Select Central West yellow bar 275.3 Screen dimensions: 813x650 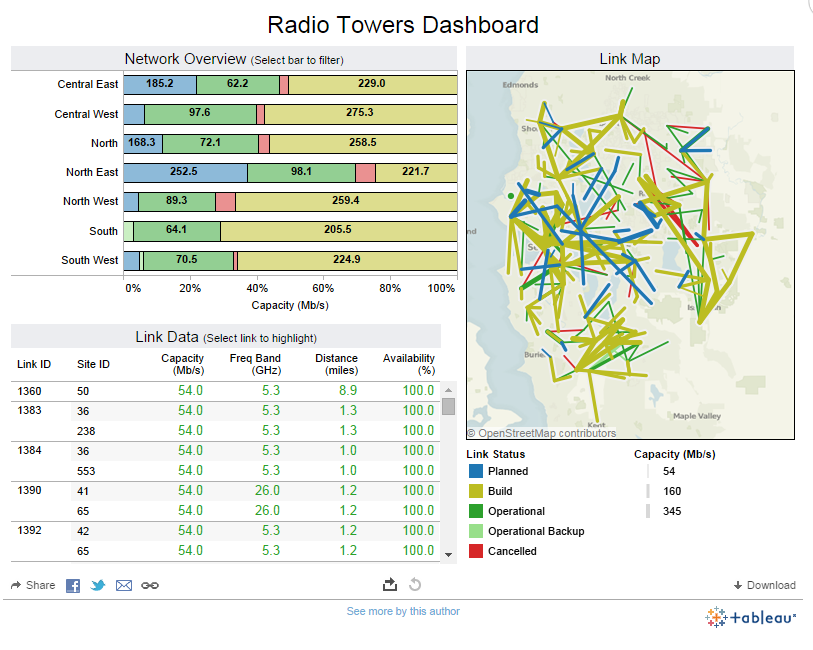coord(361,114)
